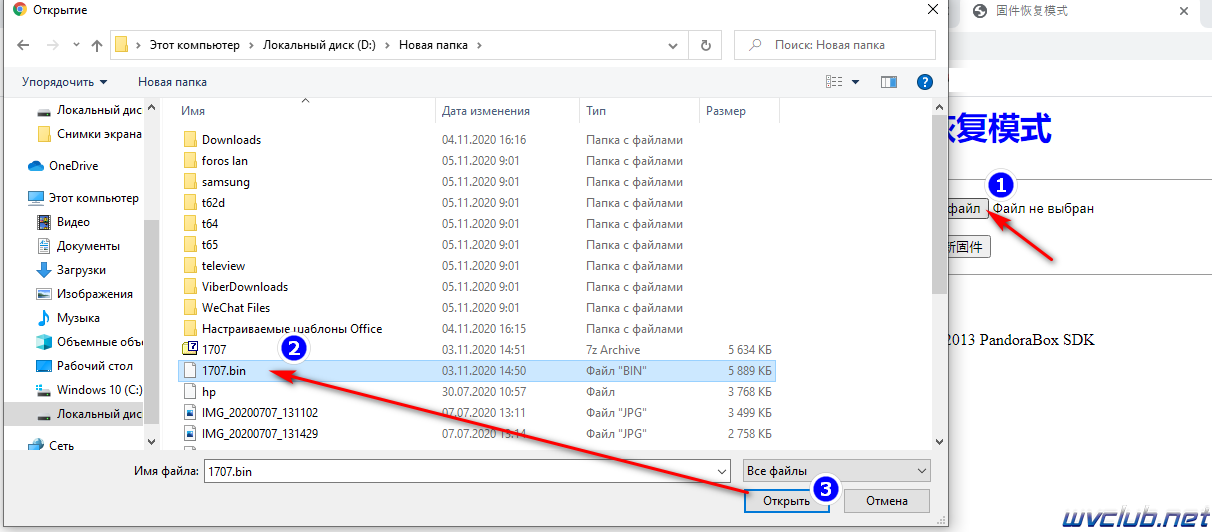Click the firmware update button in browser page
This screenshot has height=532, width=1212.
pyautogui.click(x=968, y=246)
